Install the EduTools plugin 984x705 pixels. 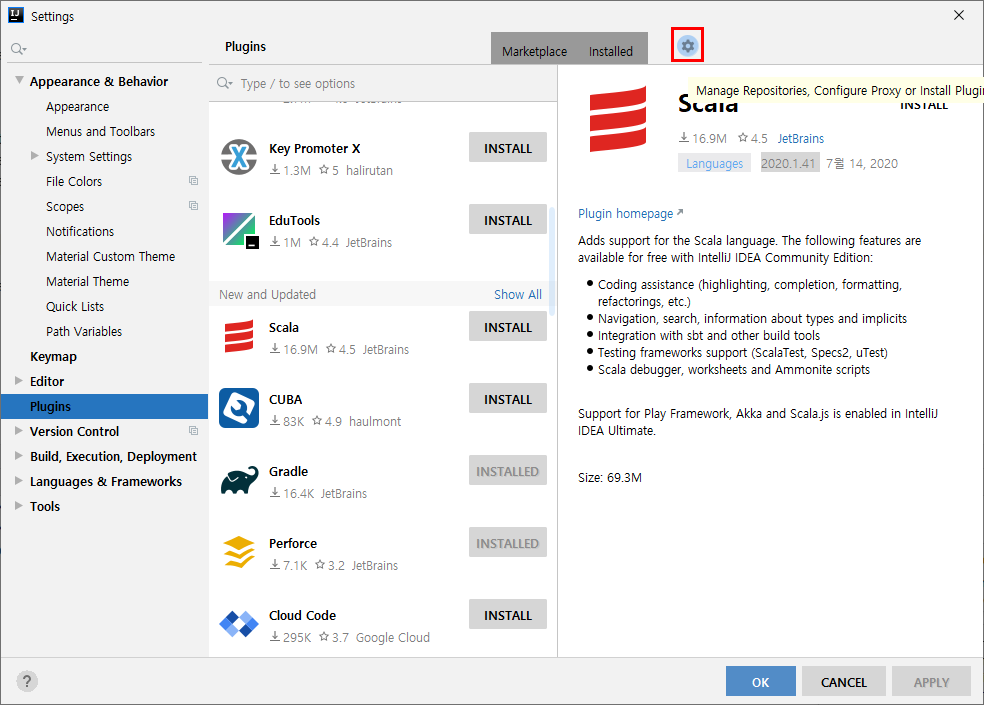(x=508, y=220)
